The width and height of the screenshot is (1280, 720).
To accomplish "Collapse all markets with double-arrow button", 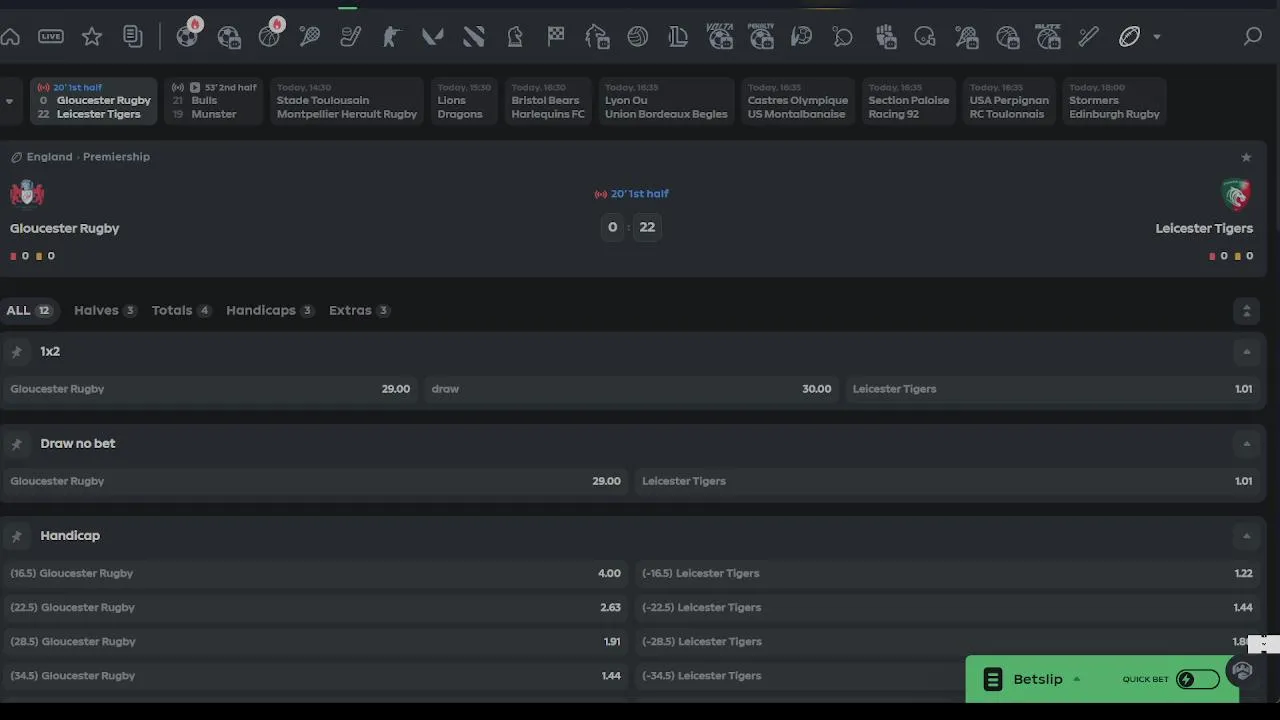I will (1246, 311).
